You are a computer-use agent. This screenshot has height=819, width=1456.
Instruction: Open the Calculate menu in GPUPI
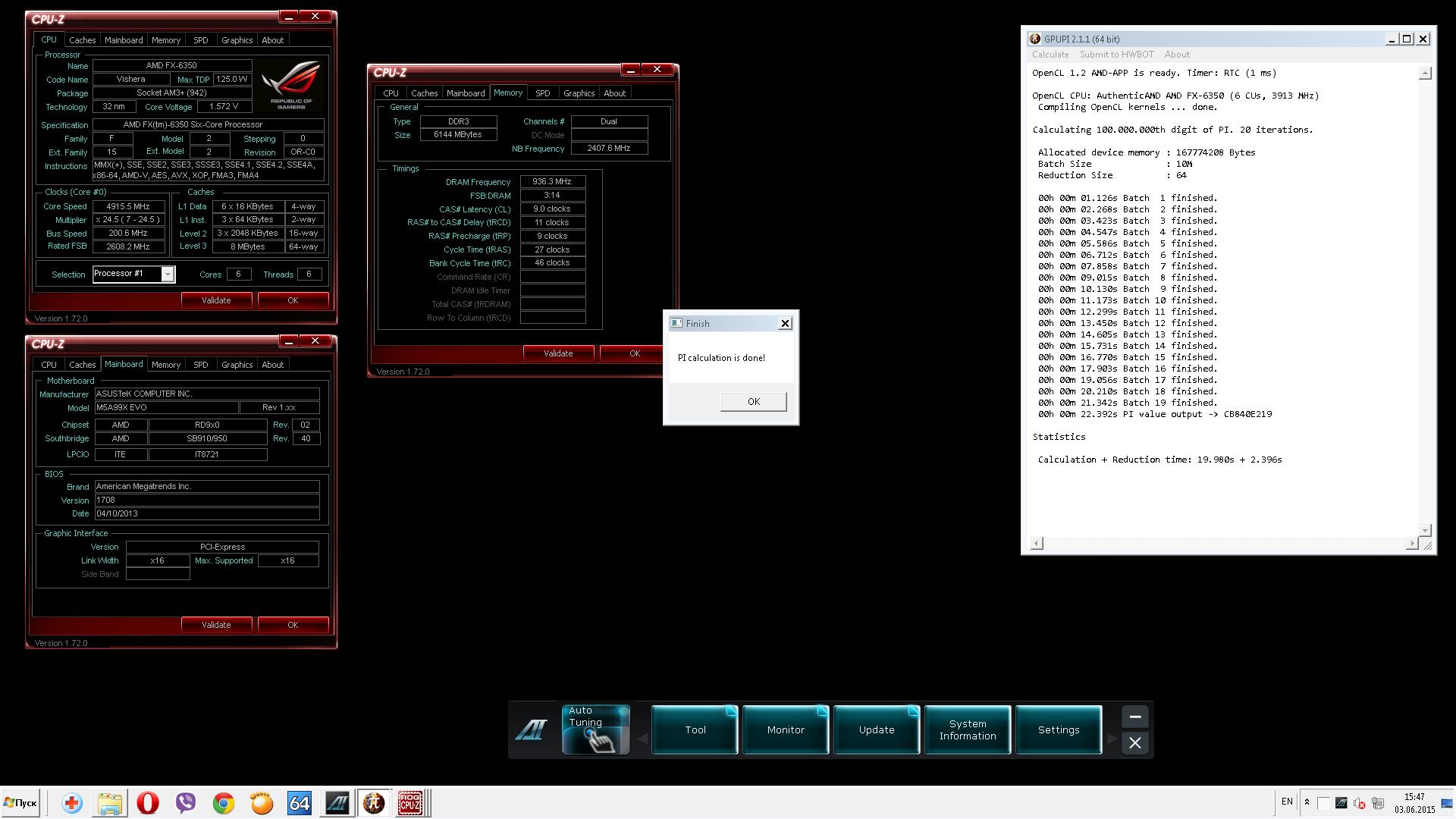pos(1050,55)
